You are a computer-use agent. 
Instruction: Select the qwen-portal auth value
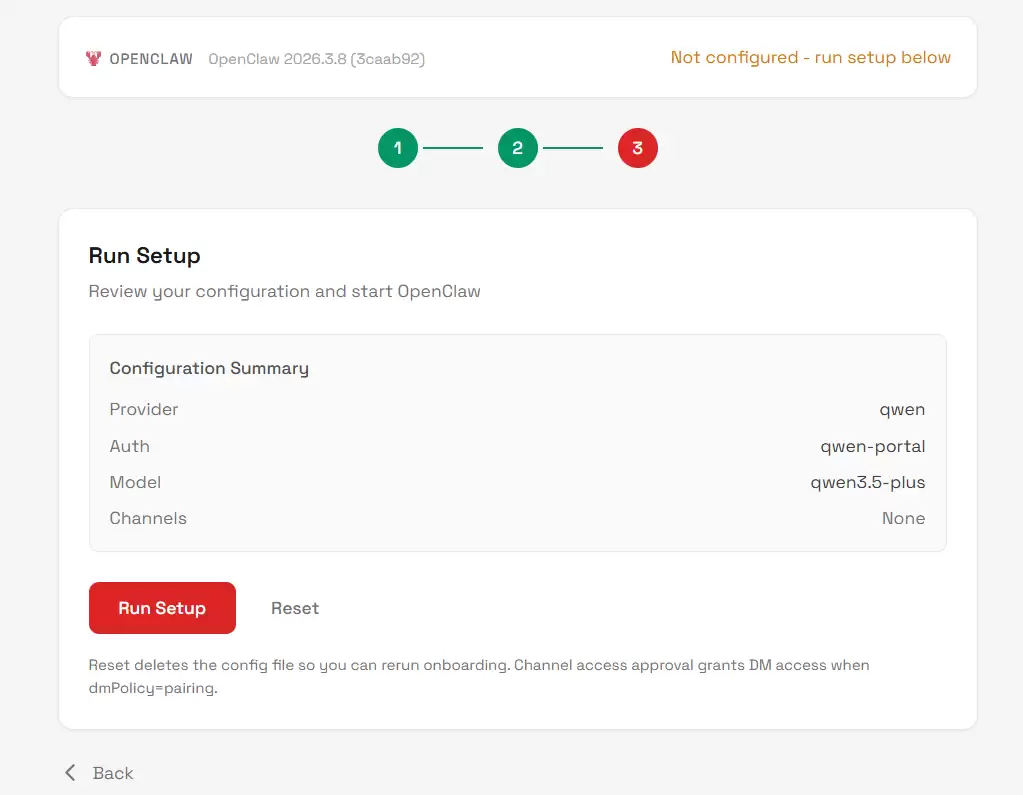click(x=872, y=446)
